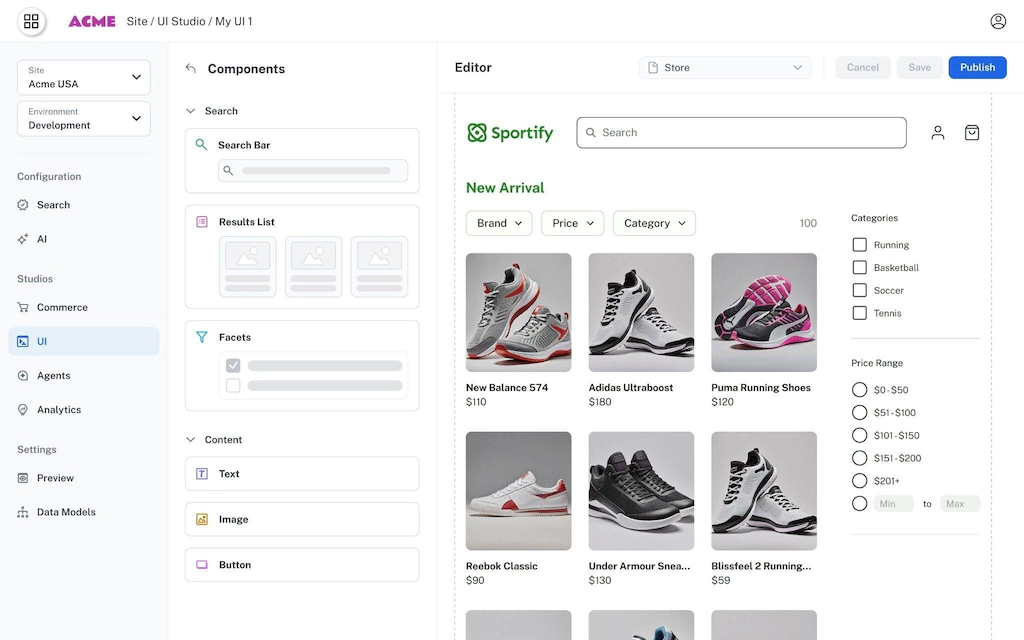
Task: Select the Image content component
Action: (x=302, y=519)
